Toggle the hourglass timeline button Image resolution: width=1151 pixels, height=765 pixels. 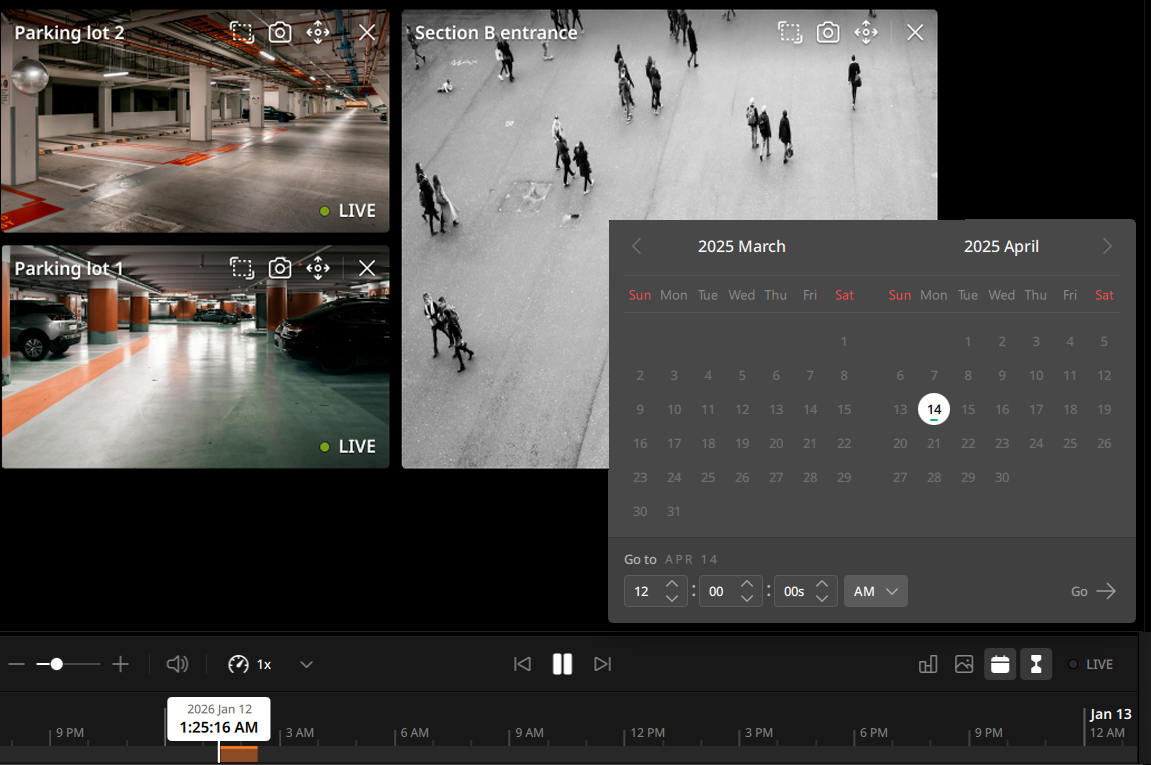click(x=1036, y=664)
